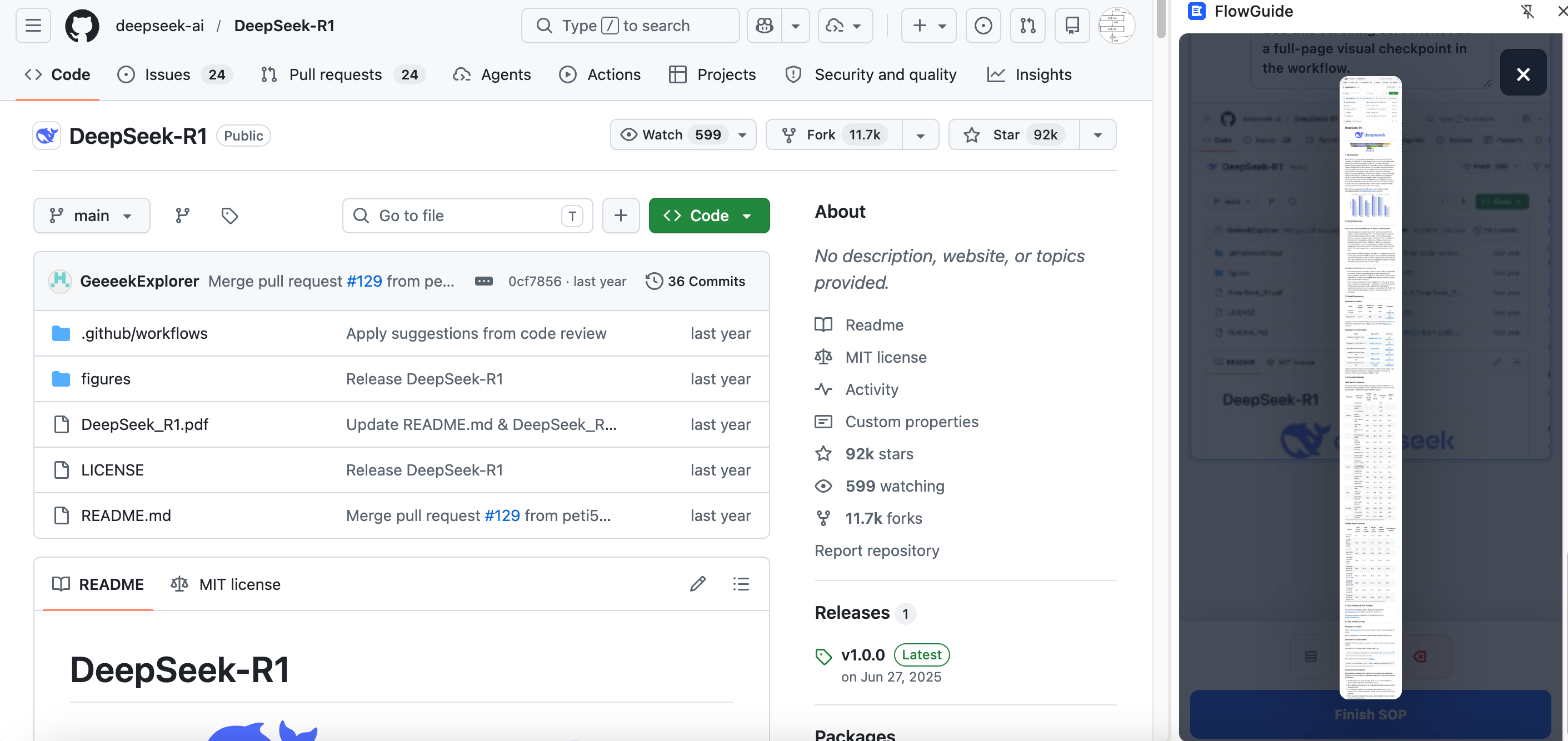Screen dimensions: 1568x741
Task: Open your pull requests icon in header
Action: click(1027, 26)
